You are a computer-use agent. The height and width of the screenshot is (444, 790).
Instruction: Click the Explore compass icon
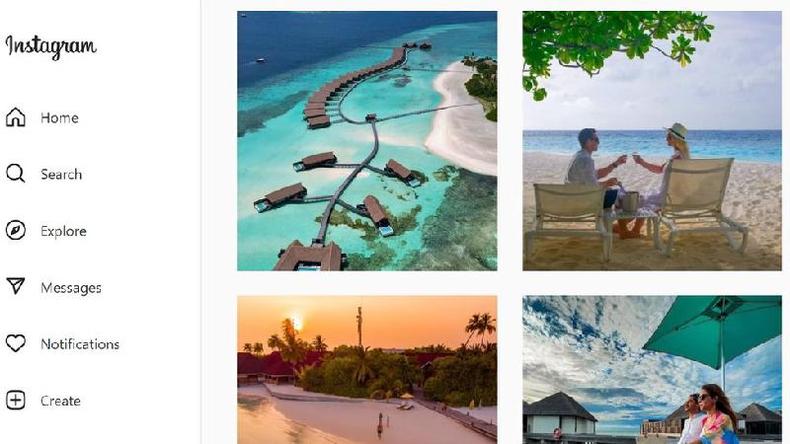click(x=16, y=230)
